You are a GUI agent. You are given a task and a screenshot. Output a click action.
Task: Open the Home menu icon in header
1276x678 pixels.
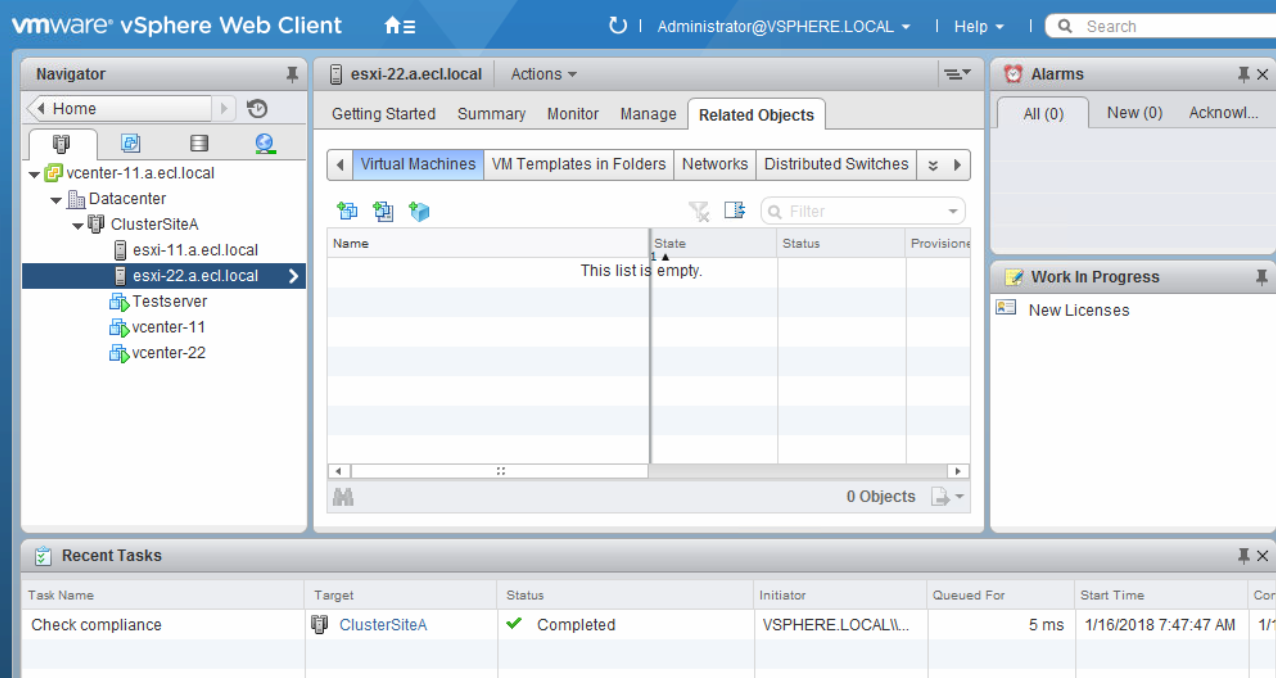pyautogui.click(x=400, y=27)
